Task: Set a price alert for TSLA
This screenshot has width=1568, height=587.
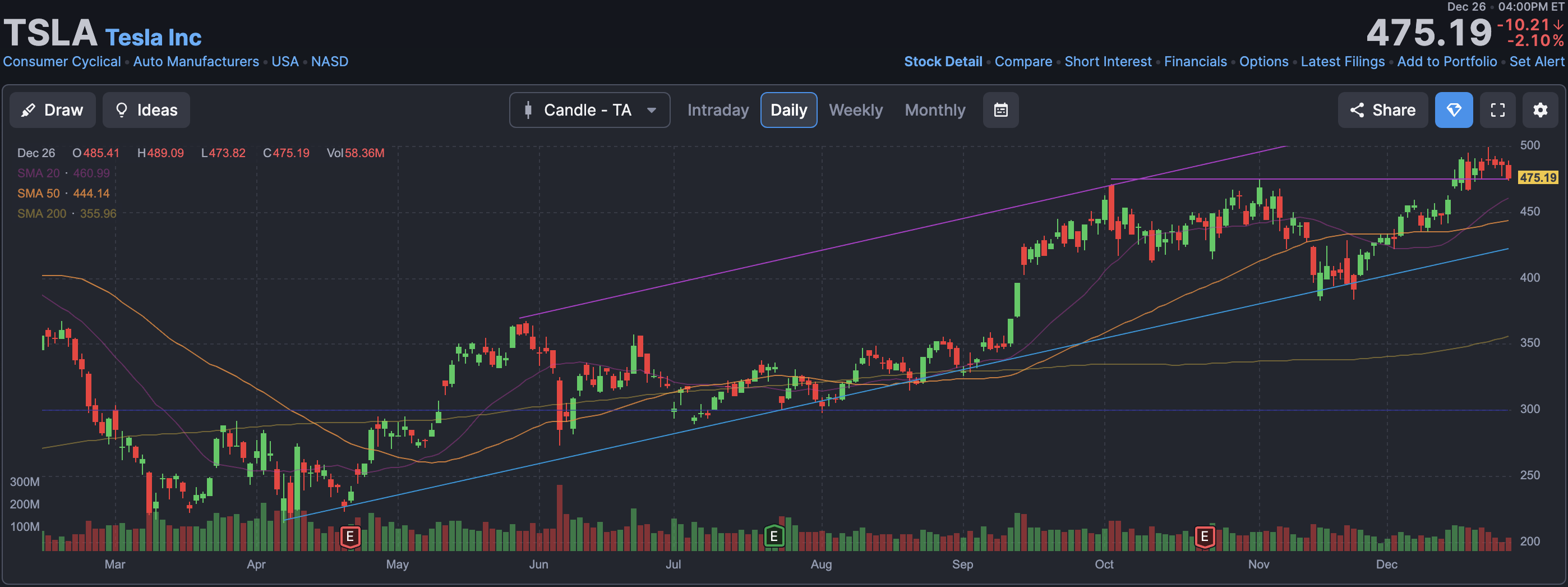Action: point(1537,62)
